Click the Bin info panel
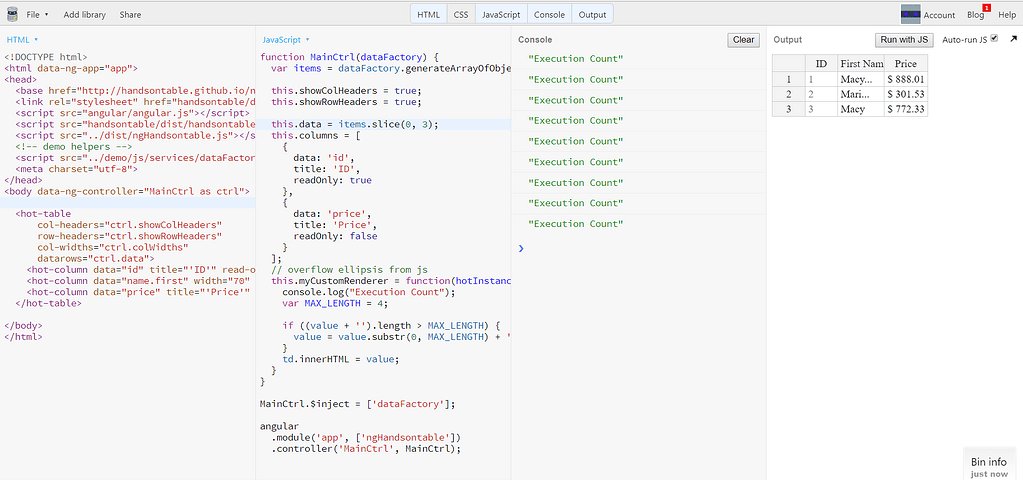This screenshot has width=1023, height=480. pos(988,465)
